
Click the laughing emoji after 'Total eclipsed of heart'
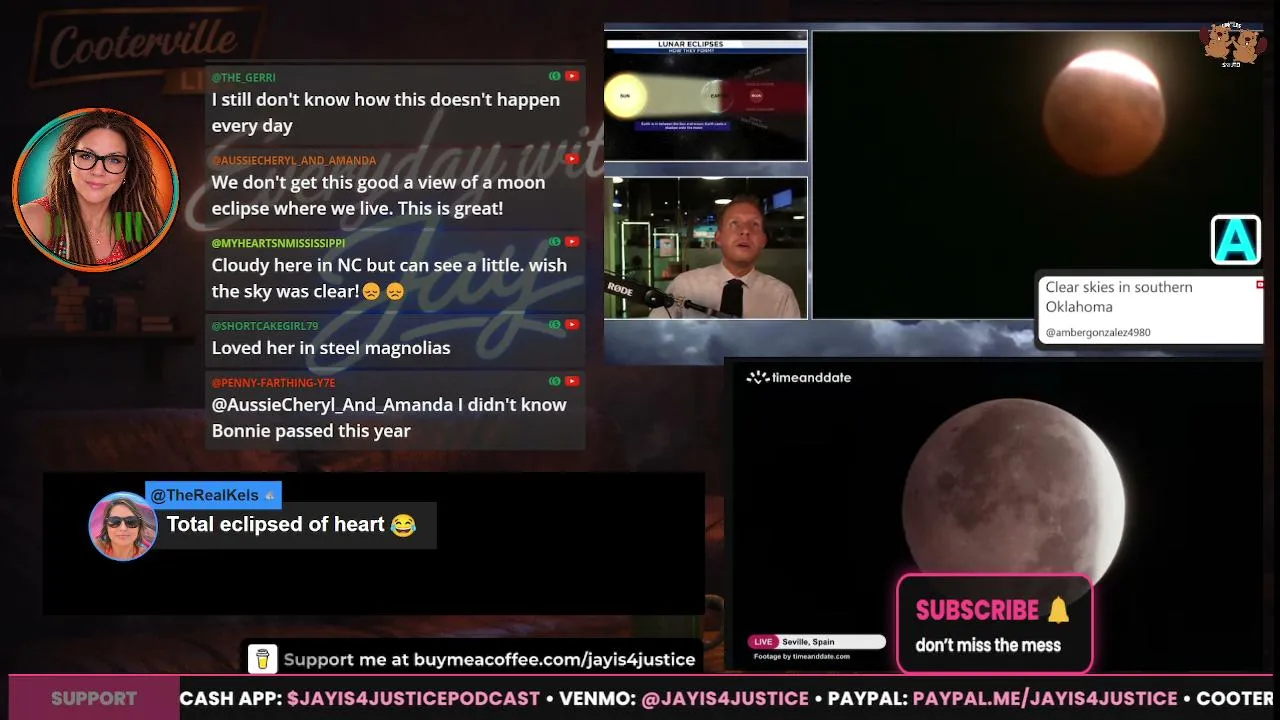pos(403,525)
